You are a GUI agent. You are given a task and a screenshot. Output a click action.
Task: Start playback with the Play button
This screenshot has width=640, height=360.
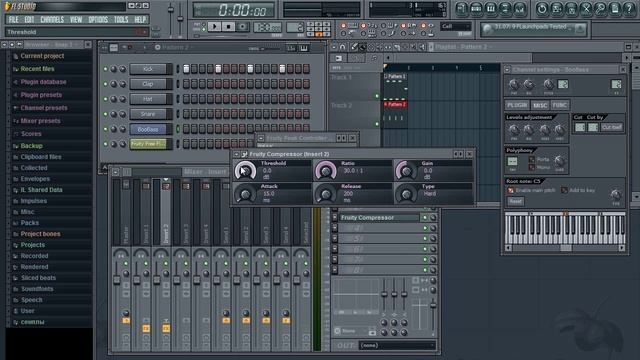(x=214, y=27)
